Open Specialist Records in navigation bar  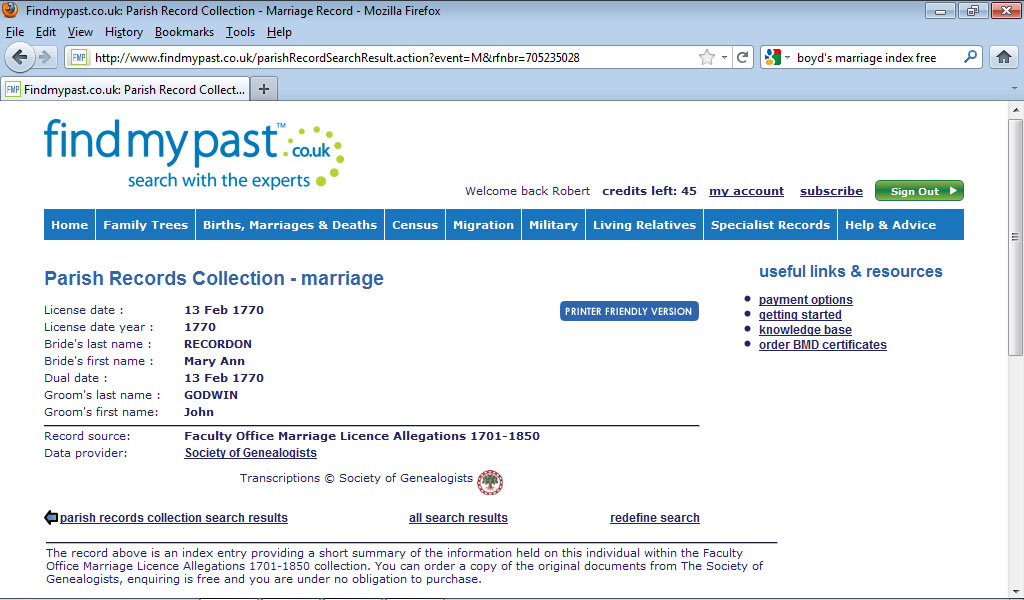tap(771, 225)
